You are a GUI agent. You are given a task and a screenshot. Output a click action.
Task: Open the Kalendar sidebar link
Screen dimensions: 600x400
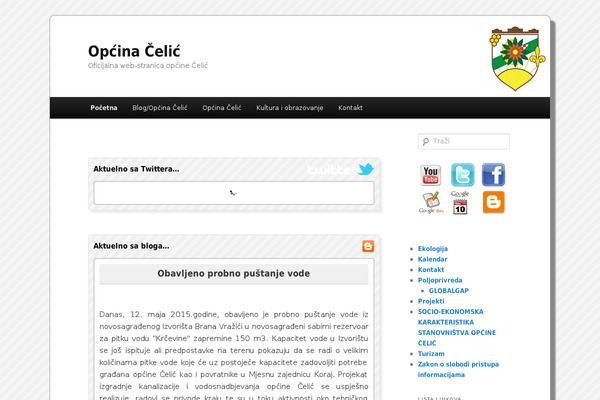click(432, 259)
